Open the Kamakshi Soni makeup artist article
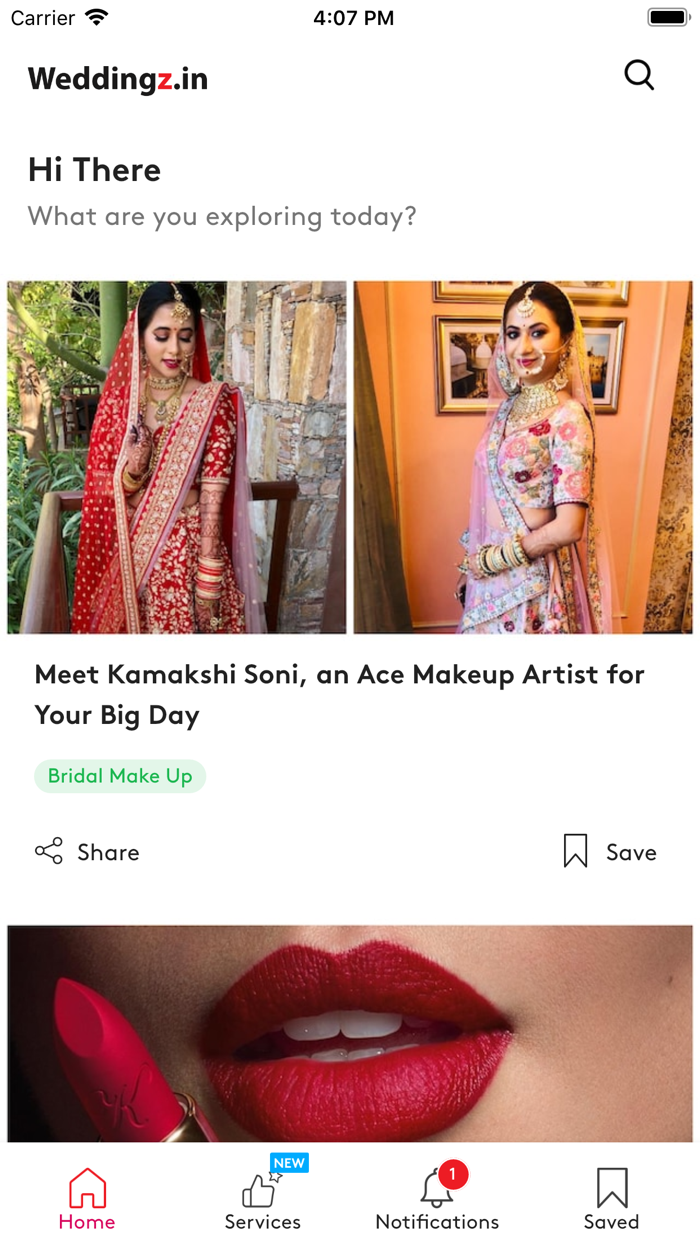Viewport: 700px width, 1244px height. coord(340,694)
